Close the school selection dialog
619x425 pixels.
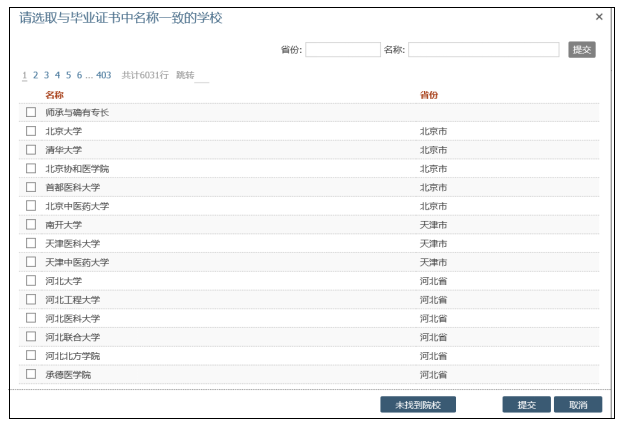coord(599,17)
